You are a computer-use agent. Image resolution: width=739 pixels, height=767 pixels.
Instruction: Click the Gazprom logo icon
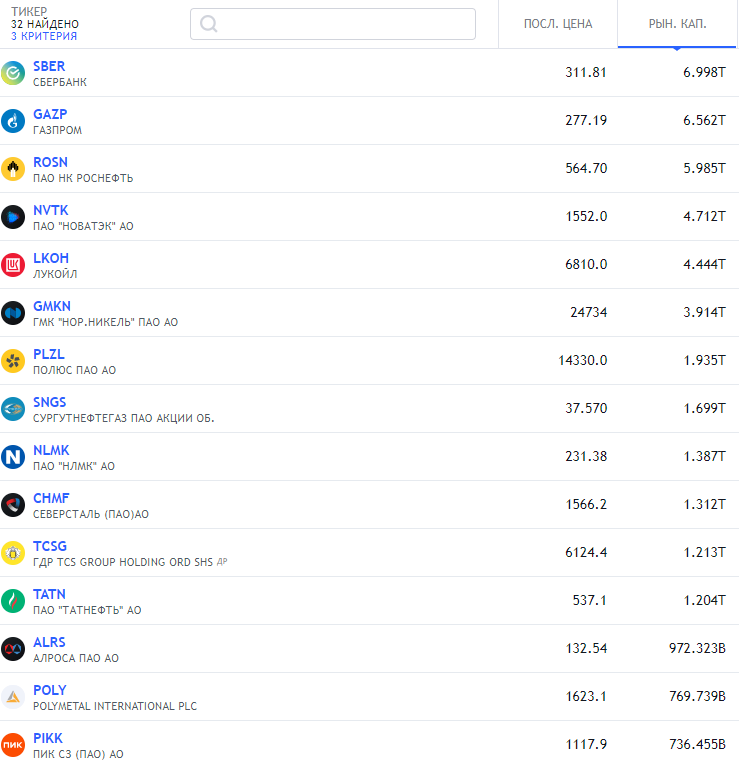click(x=13, y=121)
